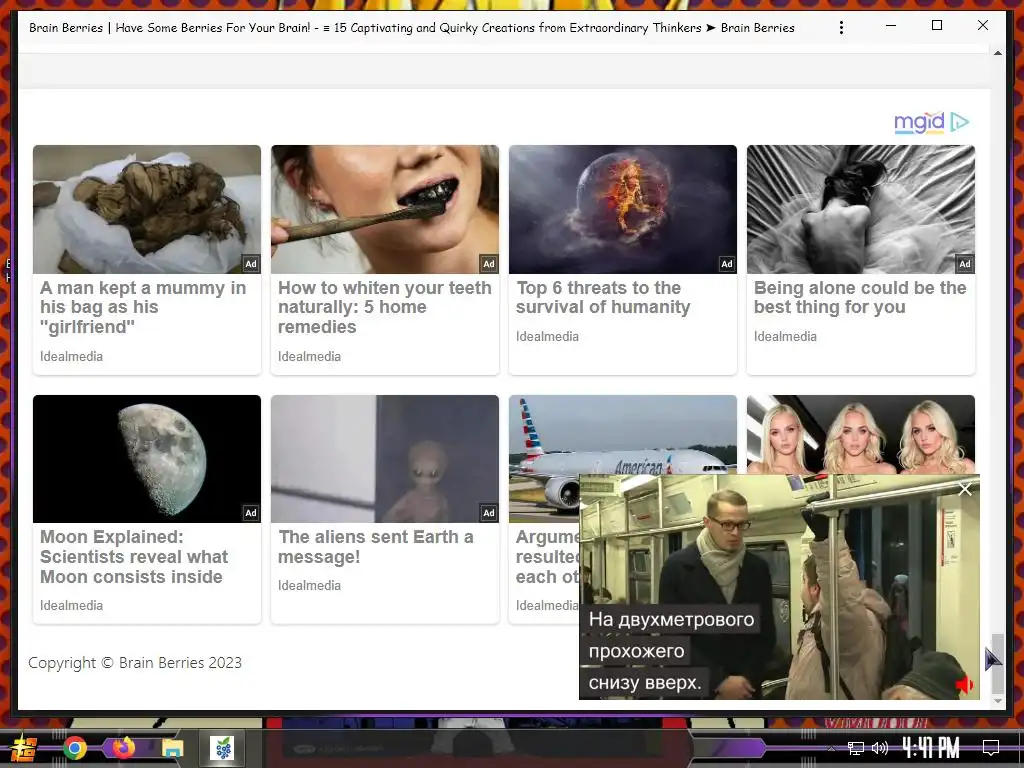Image resolution: width=1024 pixels, height=768 pixels.
Task: Switch to the Brain Berries taskbar app
Action: click(x=223, y=748)
